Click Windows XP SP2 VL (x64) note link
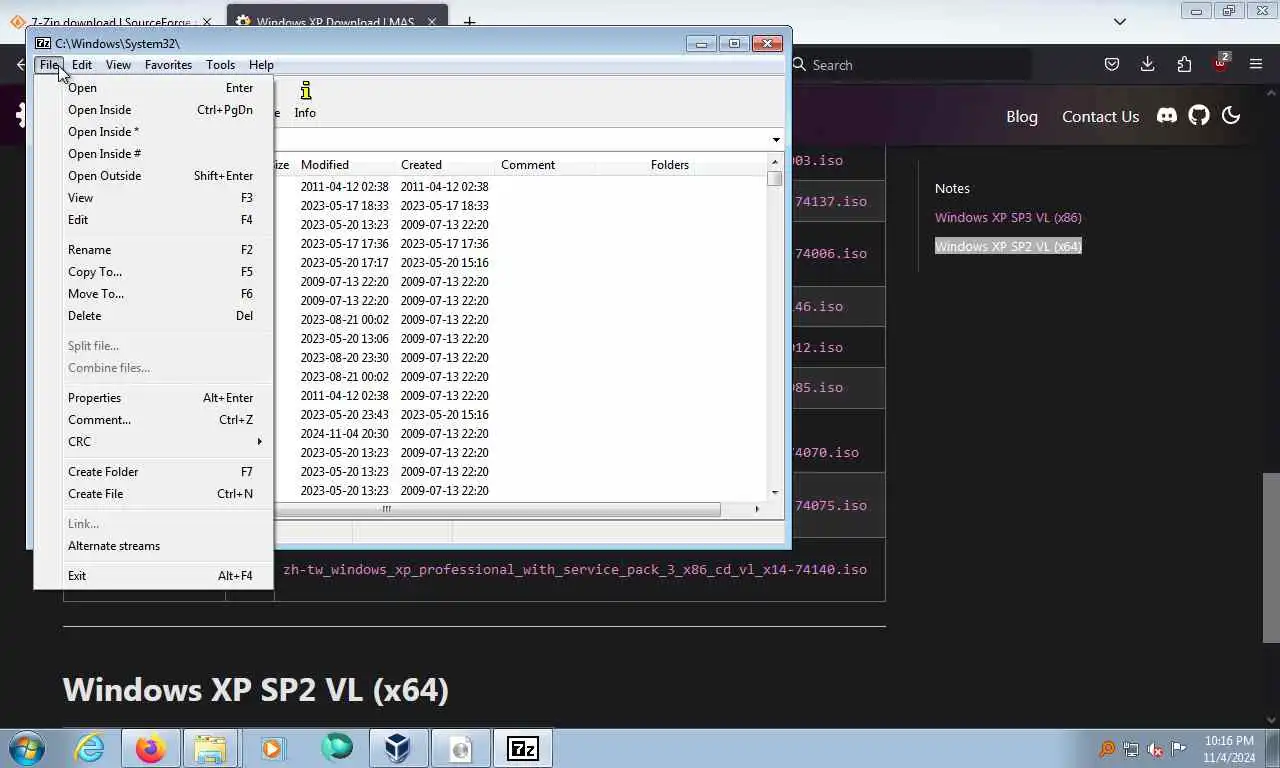1280x768 pixels. point(1008,246)
